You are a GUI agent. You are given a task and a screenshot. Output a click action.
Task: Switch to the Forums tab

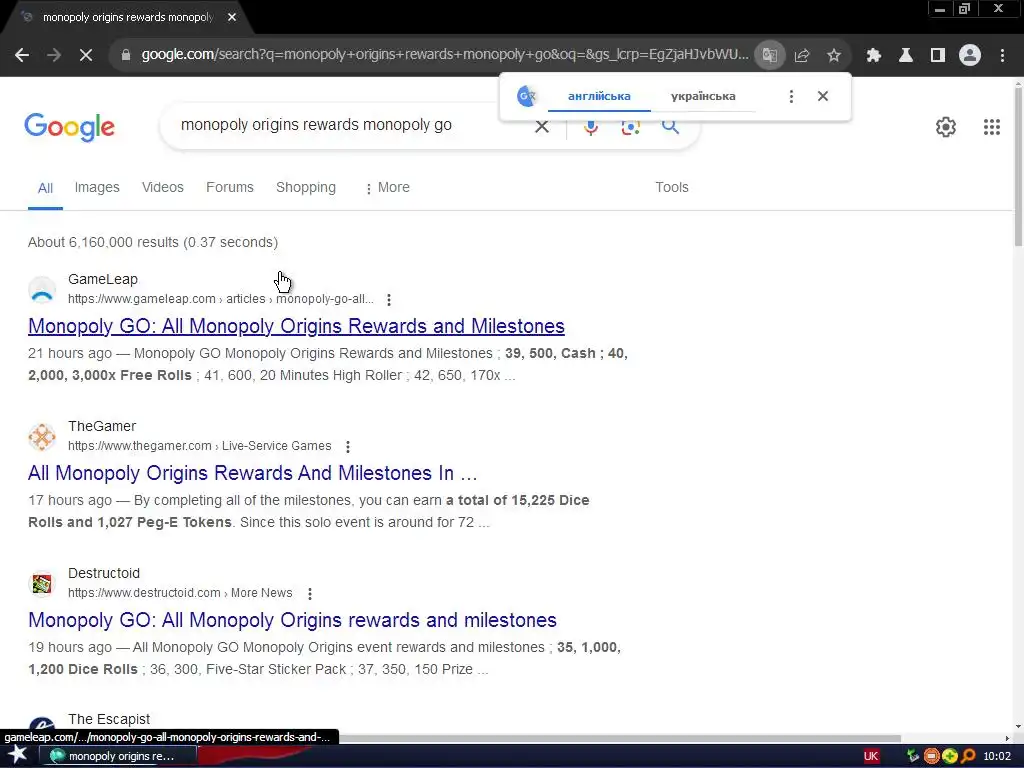[229, 187]
